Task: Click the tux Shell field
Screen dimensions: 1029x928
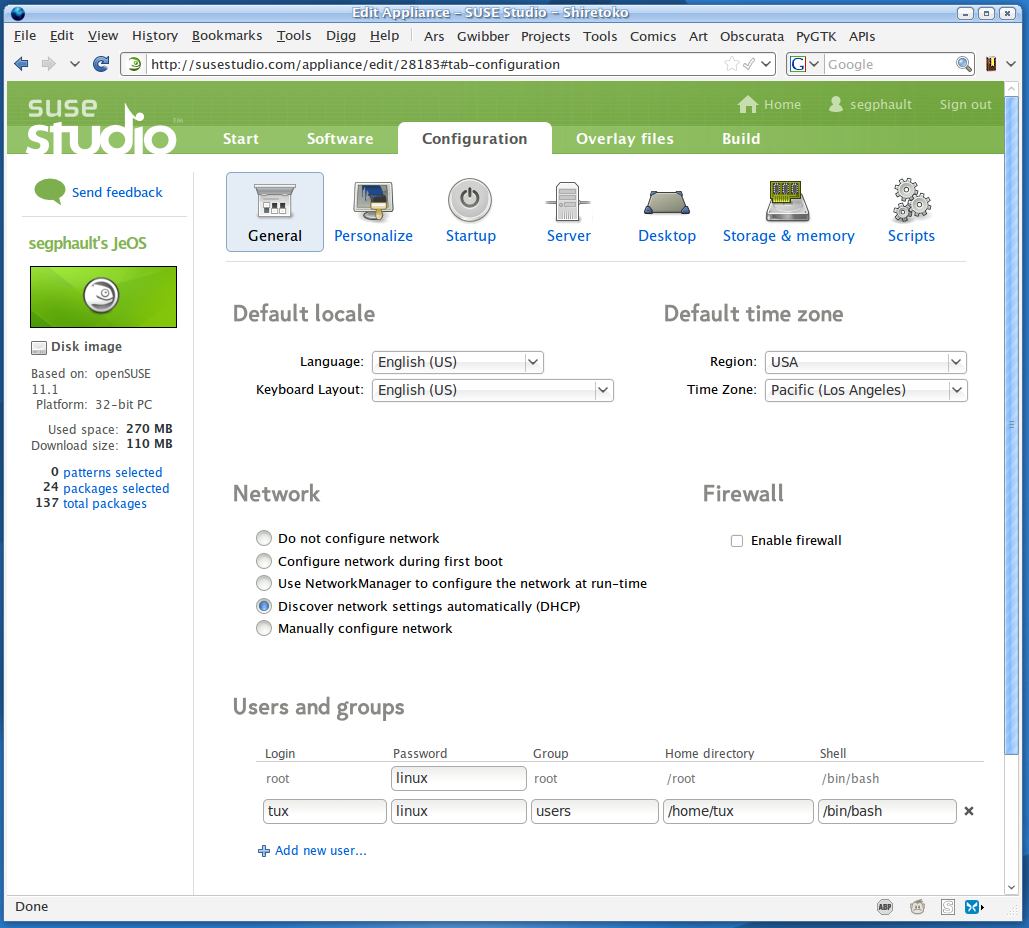Action: point(887,811)
